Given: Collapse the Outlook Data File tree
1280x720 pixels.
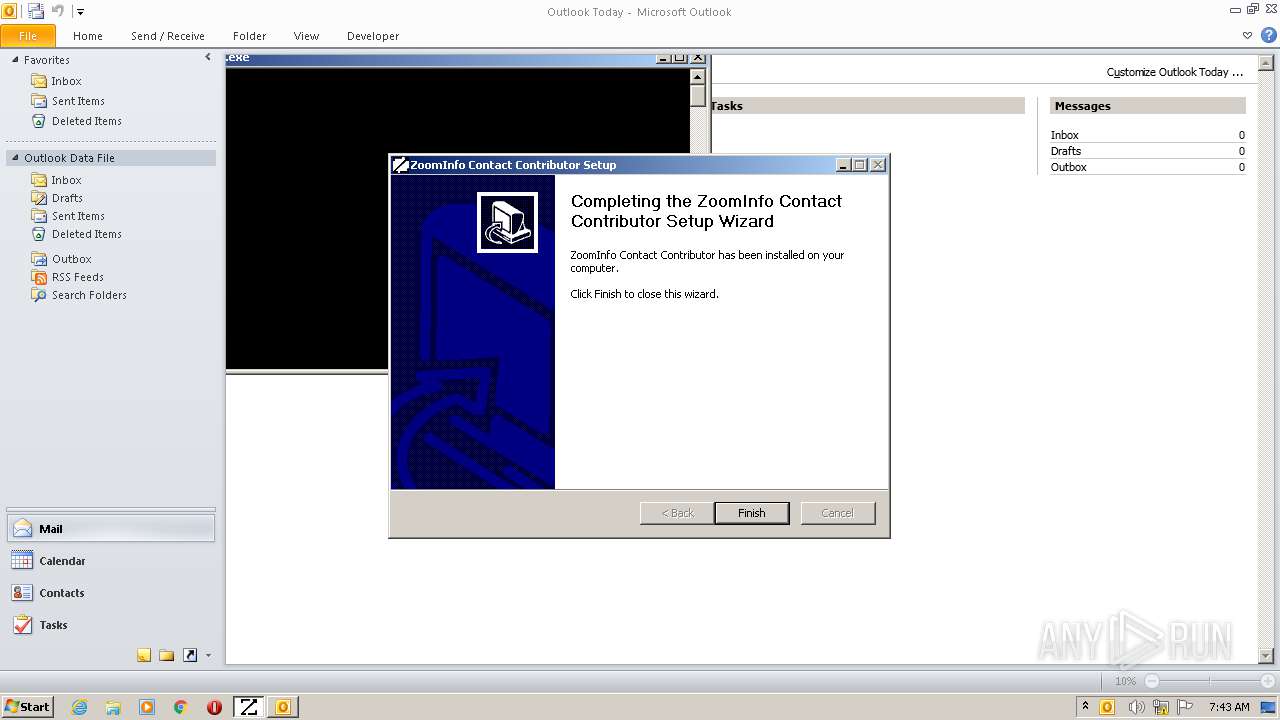Looking at the screenshot, I should click(15, 158).
